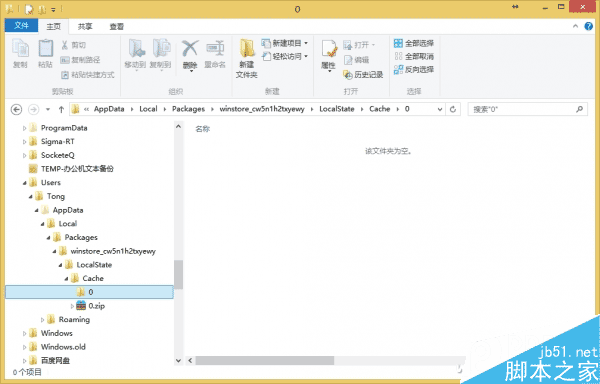Open the Easy access (轻松访问) dropdown
This screenshot has height=384, width=600.
[x=285, y=57]
